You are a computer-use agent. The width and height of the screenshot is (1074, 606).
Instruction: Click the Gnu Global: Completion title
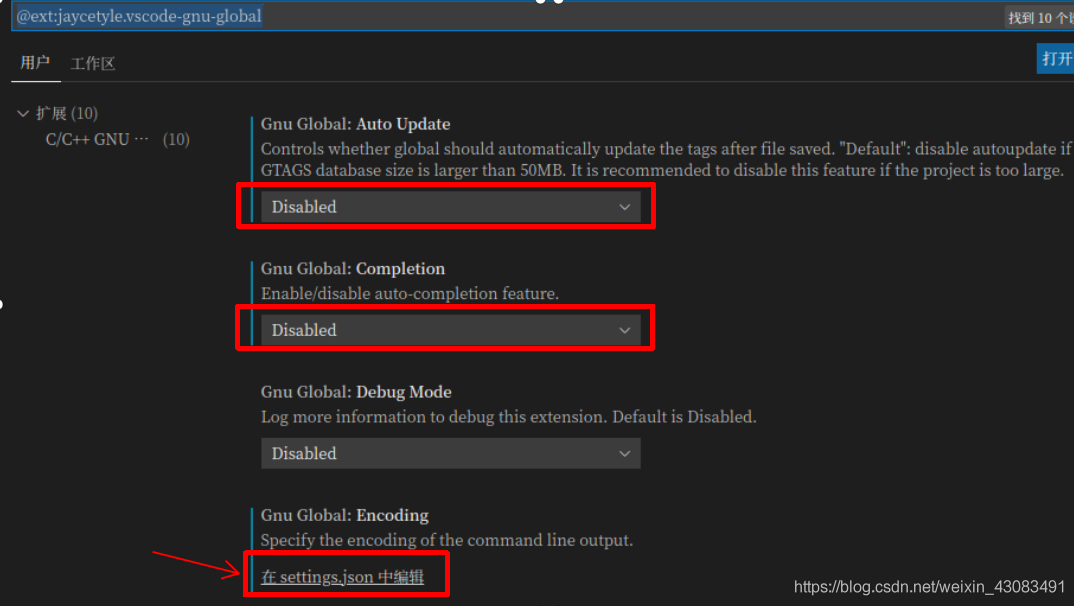(353, 268)
